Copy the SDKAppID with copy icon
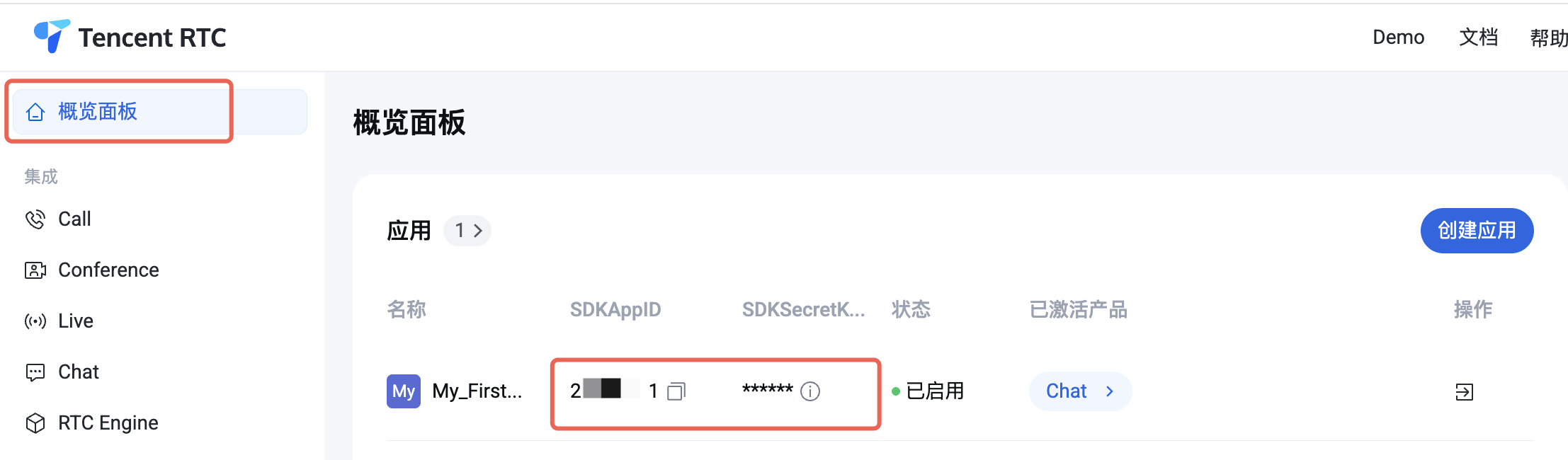Screen dimensions: 1568x460 [676, 391]
